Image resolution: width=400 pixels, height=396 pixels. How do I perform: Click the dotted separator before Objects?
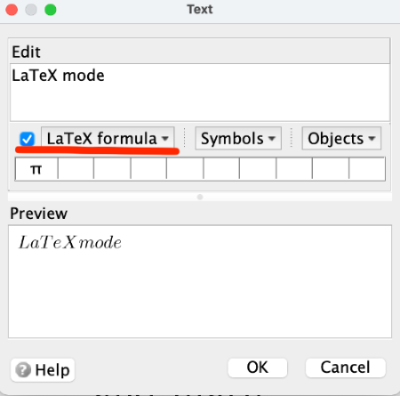(x=292, y=137)
